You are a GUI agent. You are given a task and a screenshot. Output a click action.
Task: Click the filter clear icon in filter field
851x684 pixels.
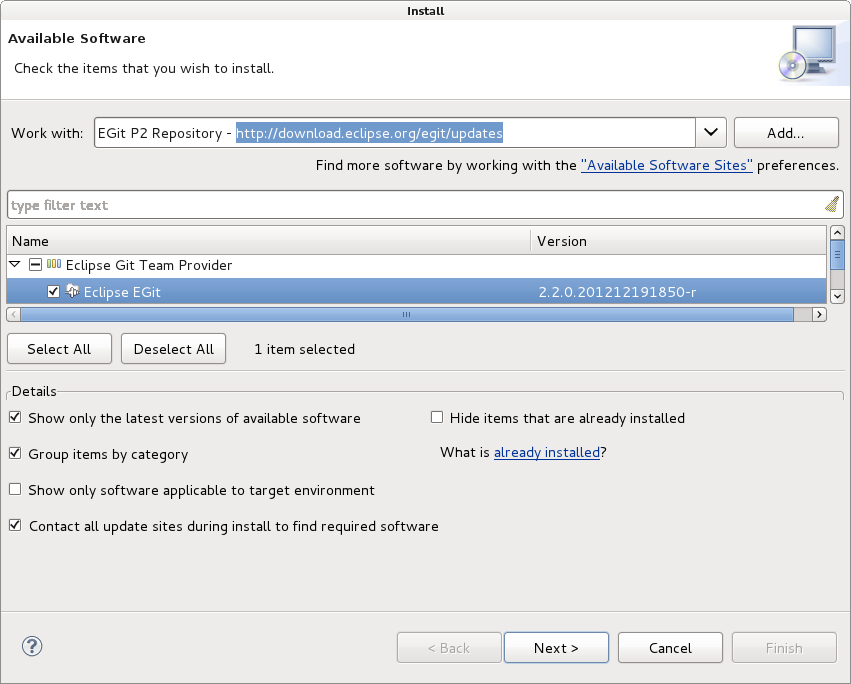click(x=832, y=204)
